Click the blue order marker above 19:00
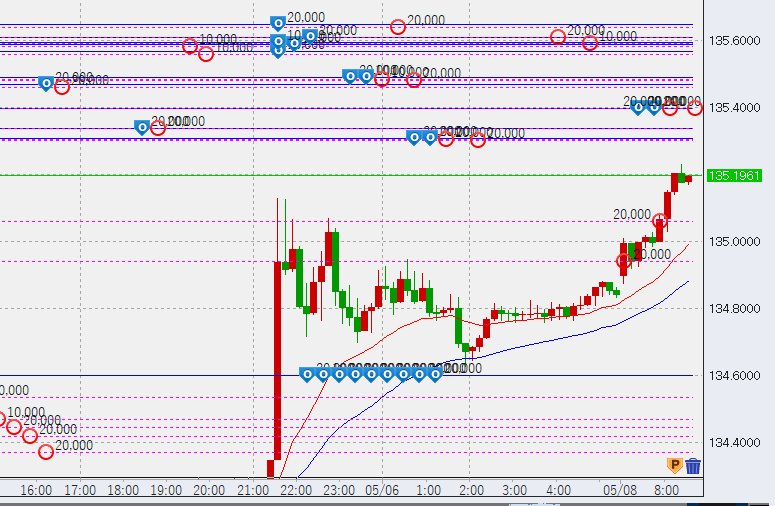This screenshot has height=506, width=775. tap(142, 127)
